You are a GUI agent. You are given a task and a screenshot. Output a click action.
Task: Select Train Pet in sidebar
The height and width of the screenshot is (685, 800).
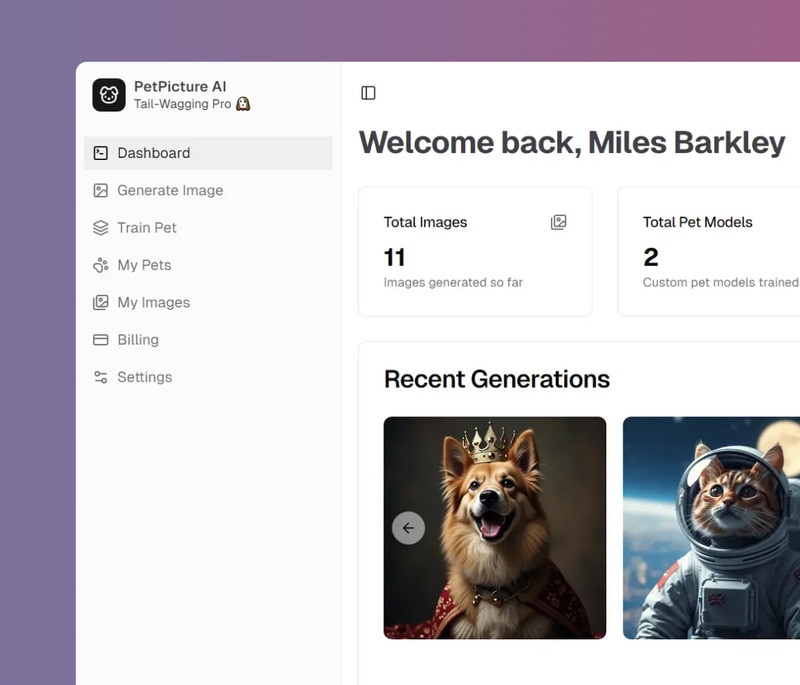147,228
